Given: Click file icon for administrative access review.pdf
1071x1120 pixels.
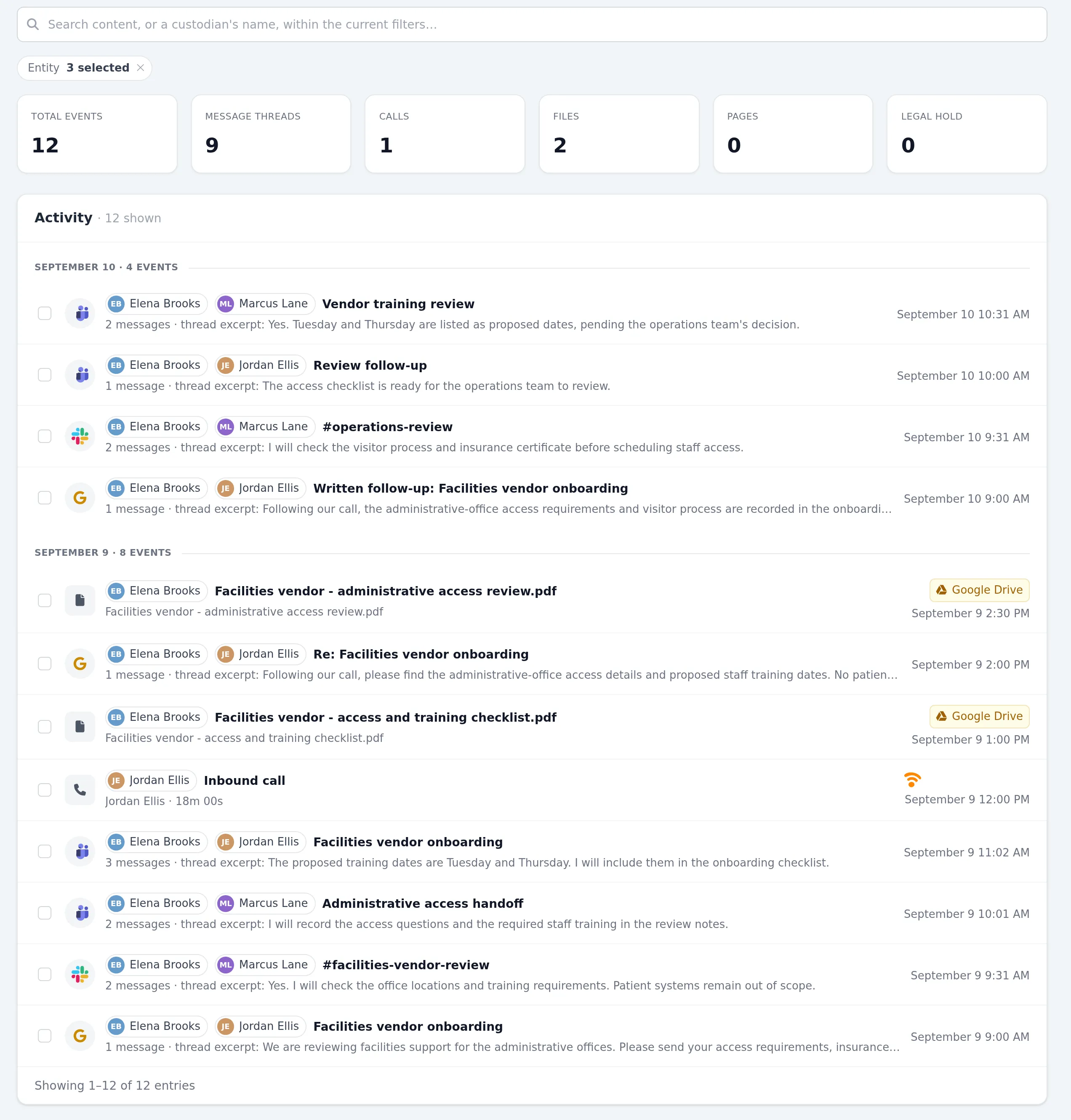Looking at the screenshot, I should pos(80,600).
